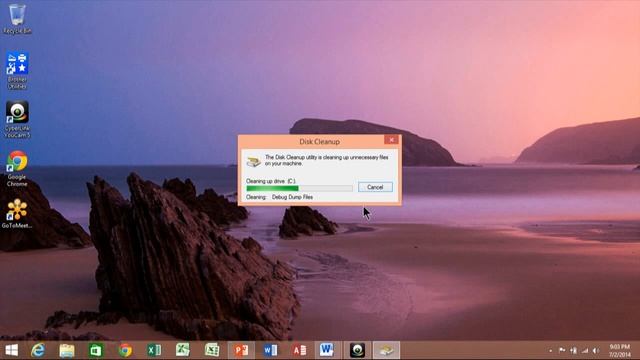Launch Internet Explorer from the taskbar
Viewport: 640px width, 360px height.
pyautogui.click(x=38, y=350)
